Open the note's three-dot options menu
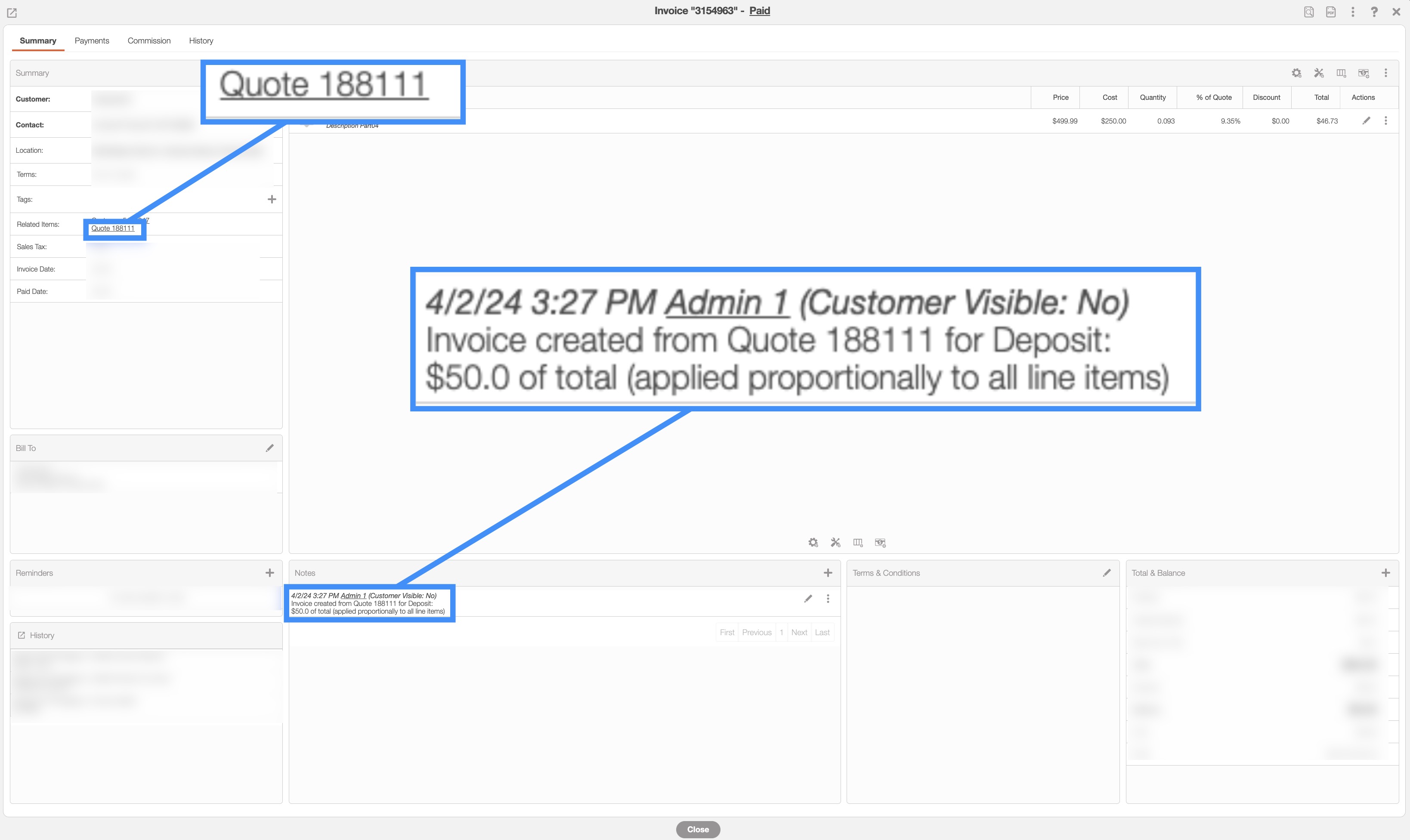 [x=828, y=599]
